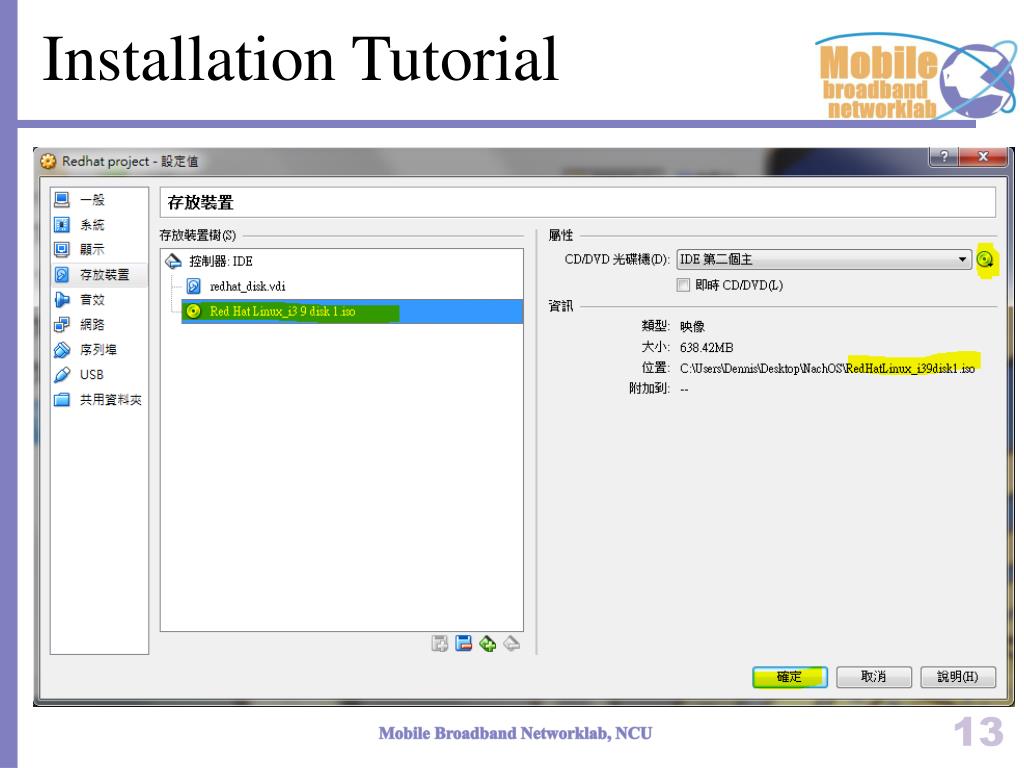Click the blue remove attachment icon
The height and width of the screenshot is (768, 1024).
(x=464, y=644)
